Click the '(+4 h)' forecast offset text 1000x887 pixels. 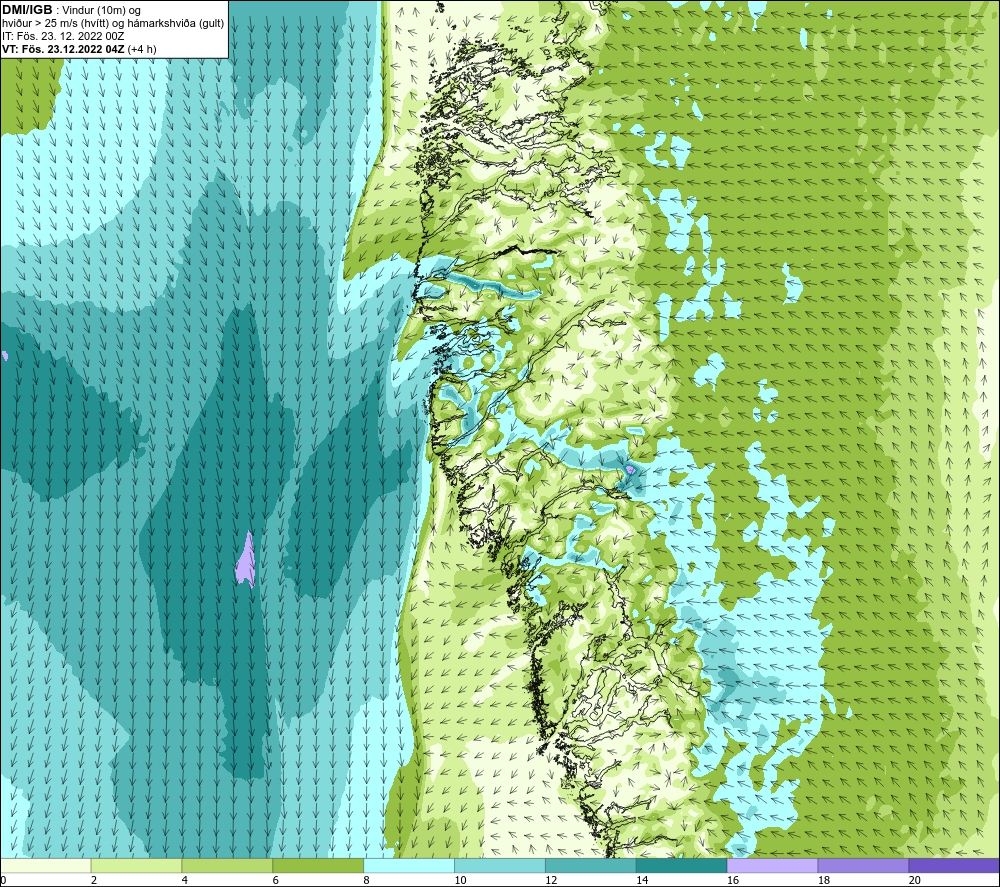point(142,49)
